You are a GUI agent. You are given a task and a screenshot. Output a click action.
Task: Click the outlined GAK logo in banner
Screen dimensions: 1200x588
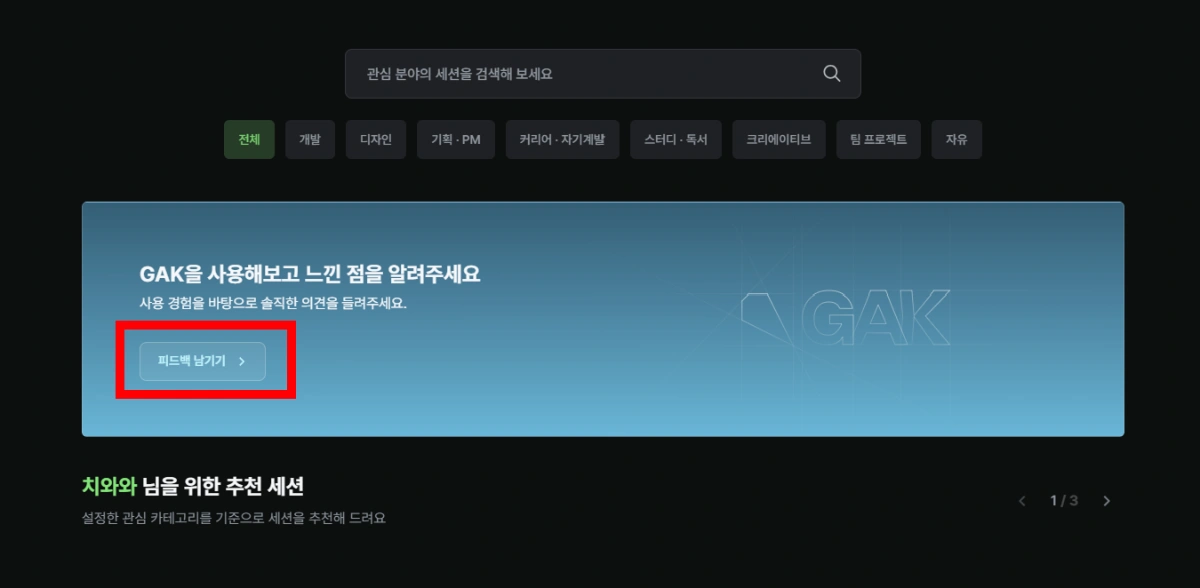point(846,320)
